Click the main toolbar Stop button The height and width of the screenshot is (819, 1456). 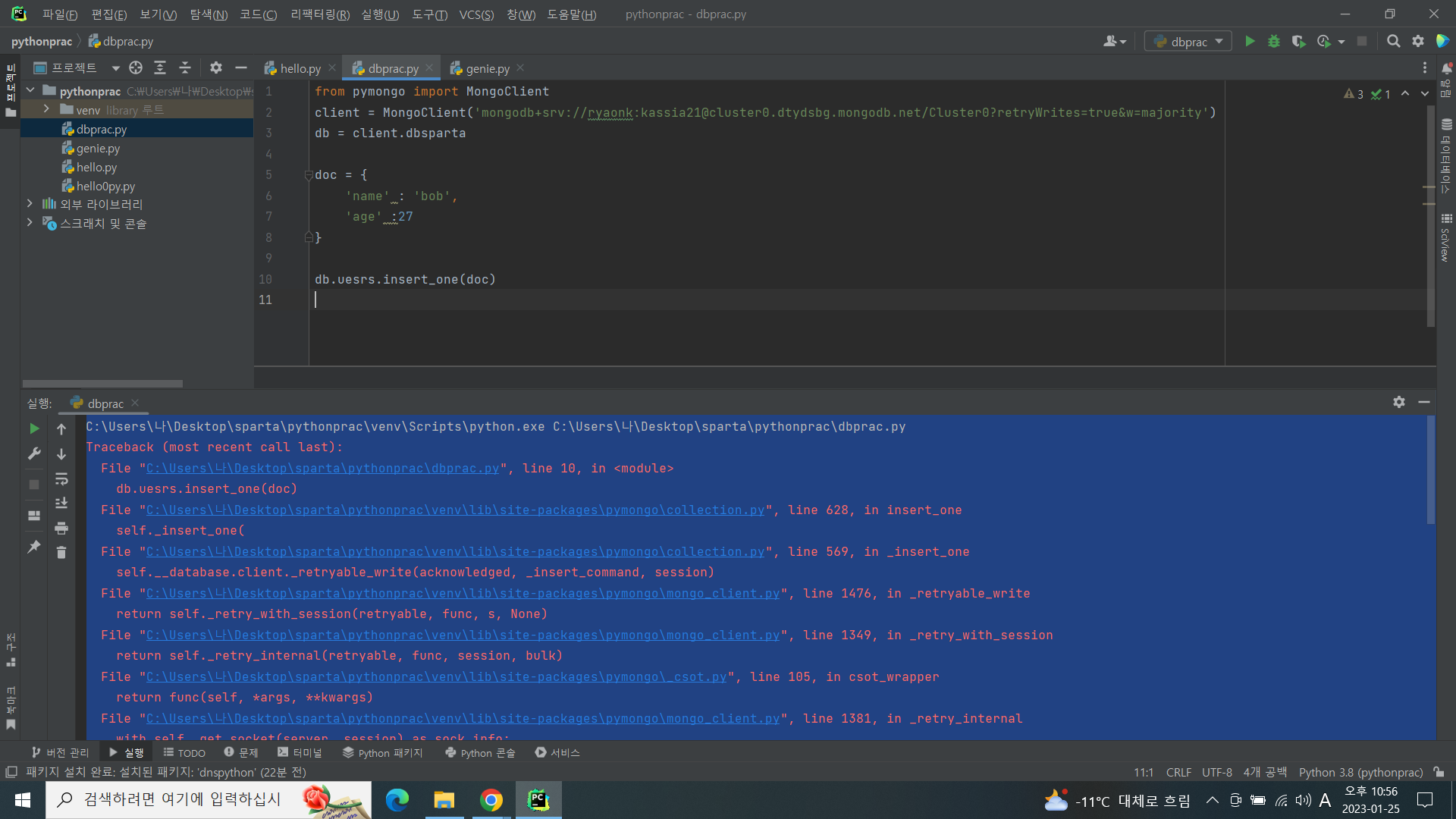point(1362,42)
